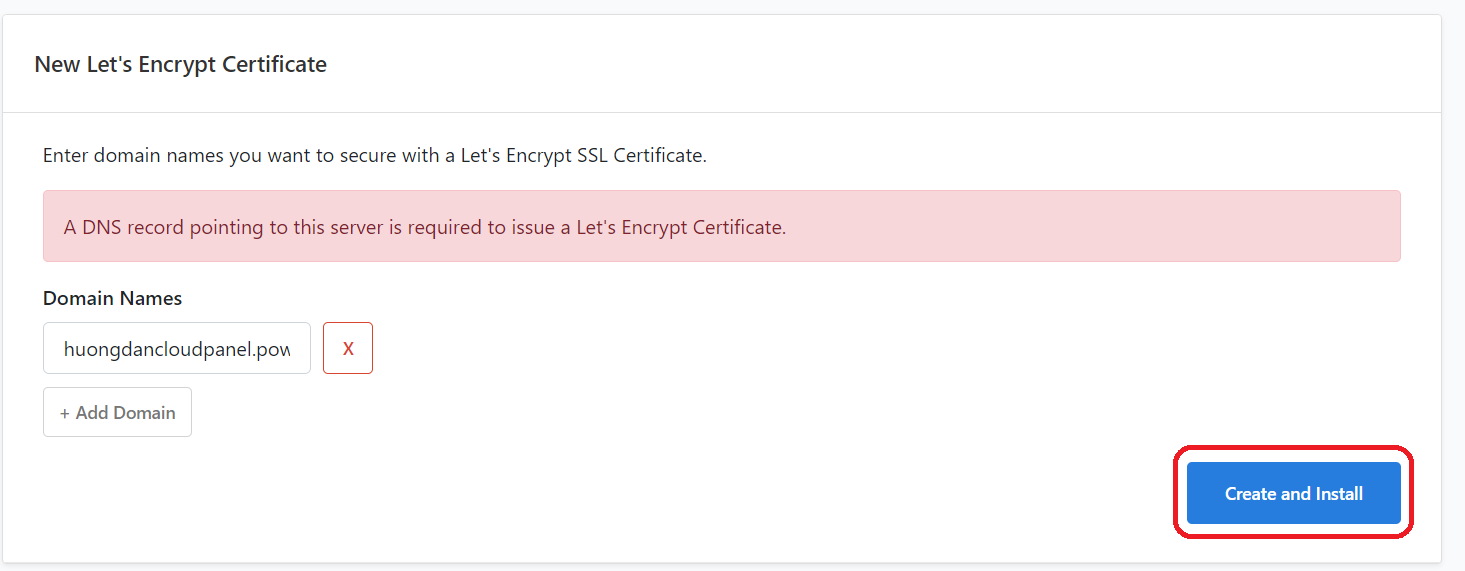Click the New Let's Encrypt Certificate heading
Image resolution: width=1465 pixels, height=571 pixels.
coord(181,64)
